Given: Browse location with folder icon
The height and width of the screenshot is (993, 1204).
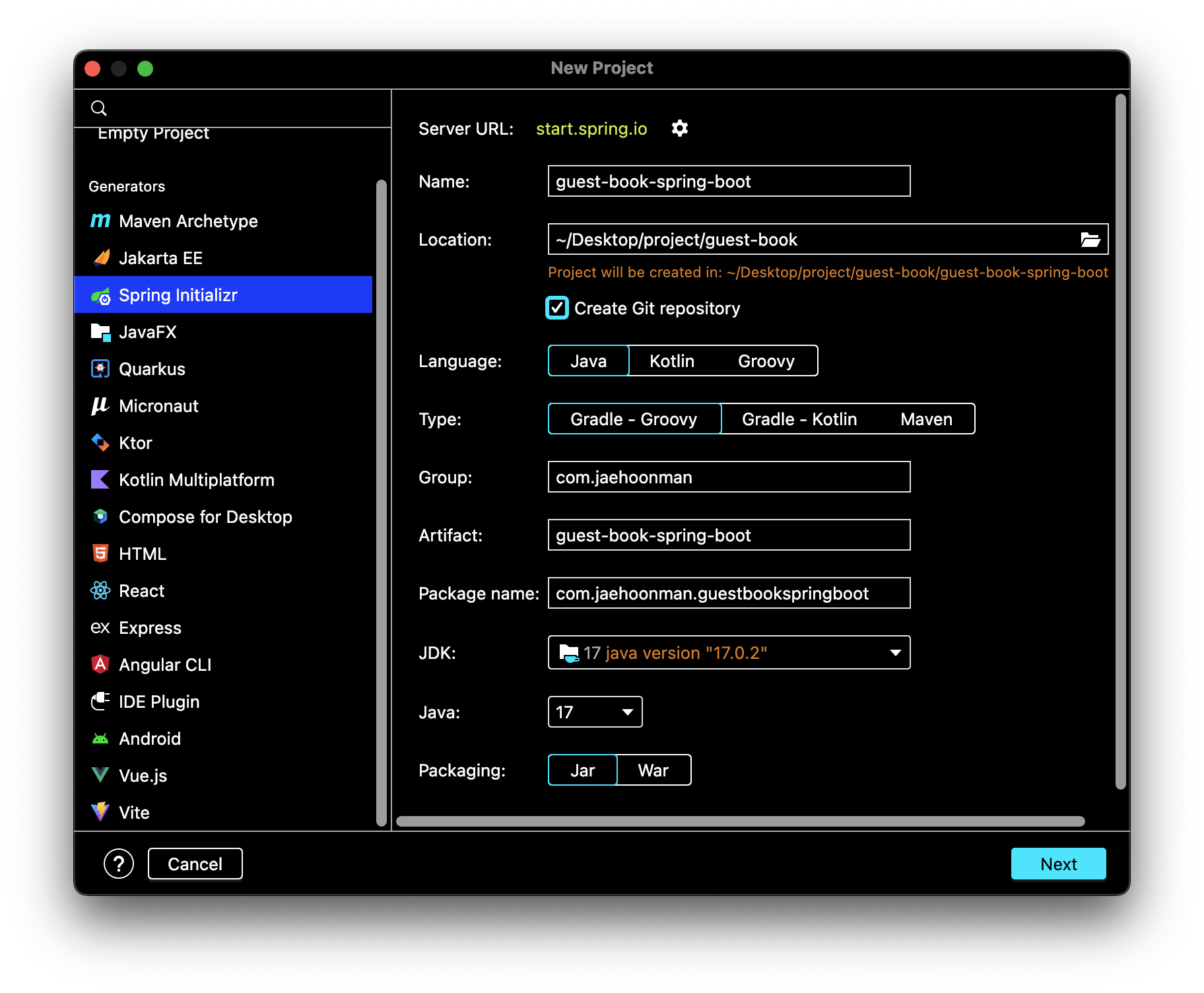Looking at the screenshot, I should point(1090,240).
